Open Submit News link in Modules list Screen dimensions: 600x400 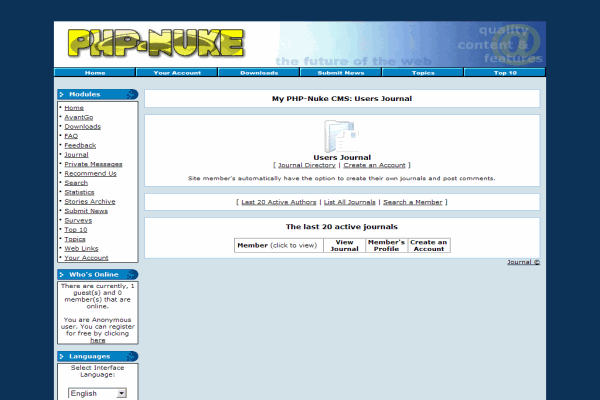tap(86, 211)
